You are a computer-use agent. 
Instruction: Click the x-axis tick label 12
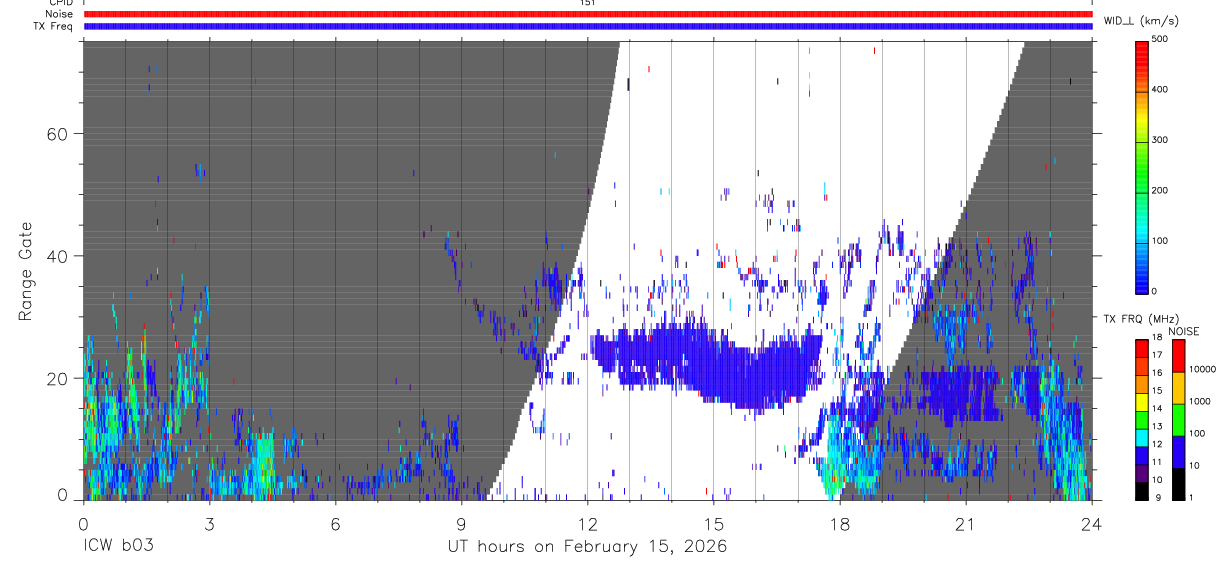coord(587,524)
